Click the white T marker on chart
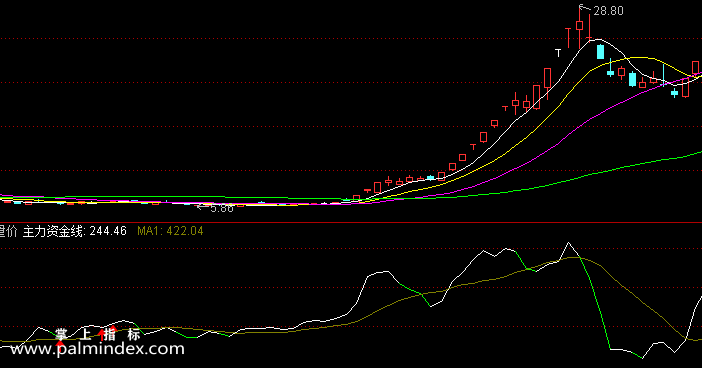702x368 pixels. coord(558,53)
